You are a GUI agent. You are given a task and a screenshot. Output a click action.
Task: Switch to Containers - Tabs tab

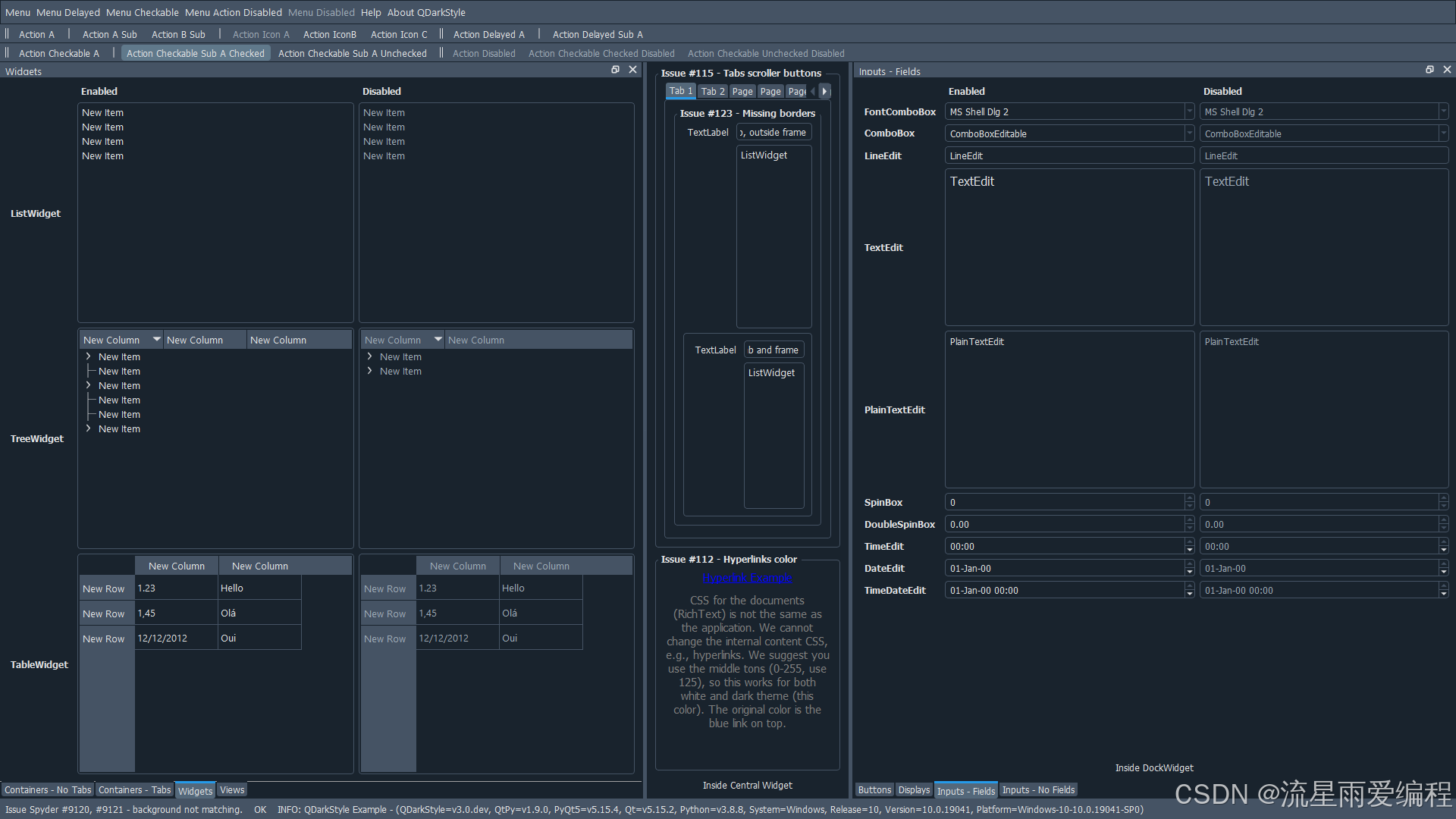134,790
